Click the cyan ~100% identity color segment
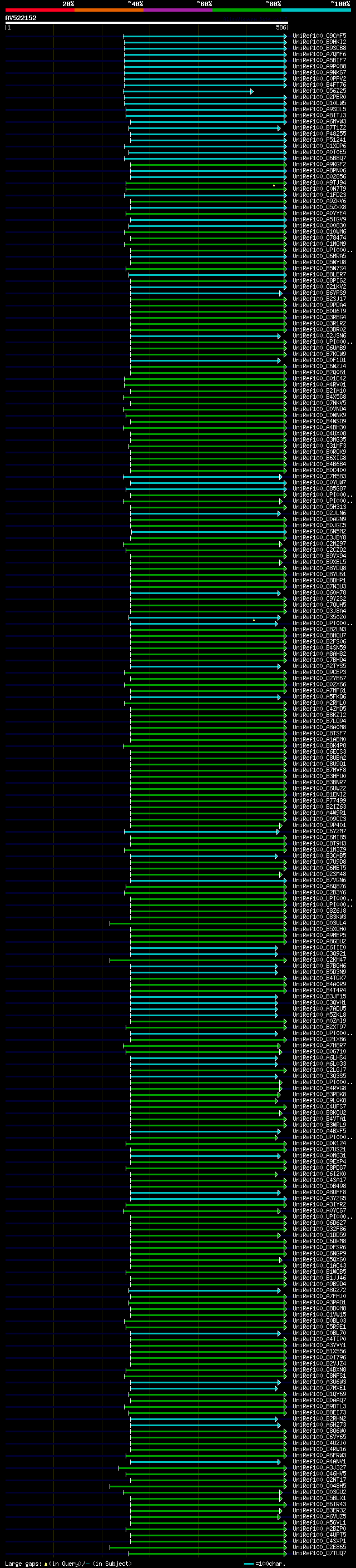356x1568 pixels. (x=316, y=10)
